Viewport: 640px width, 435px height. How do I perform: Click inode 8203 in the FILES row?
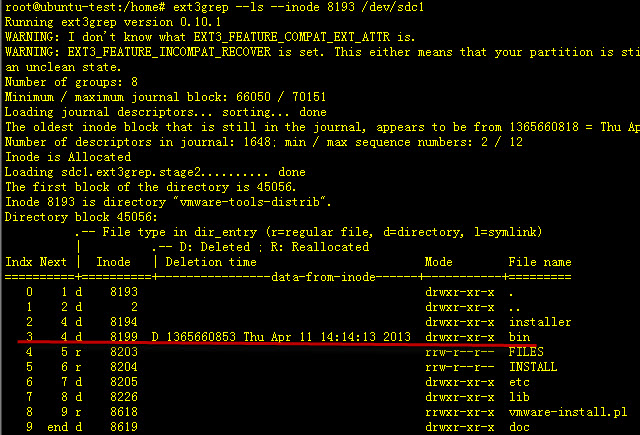(124, 352)
